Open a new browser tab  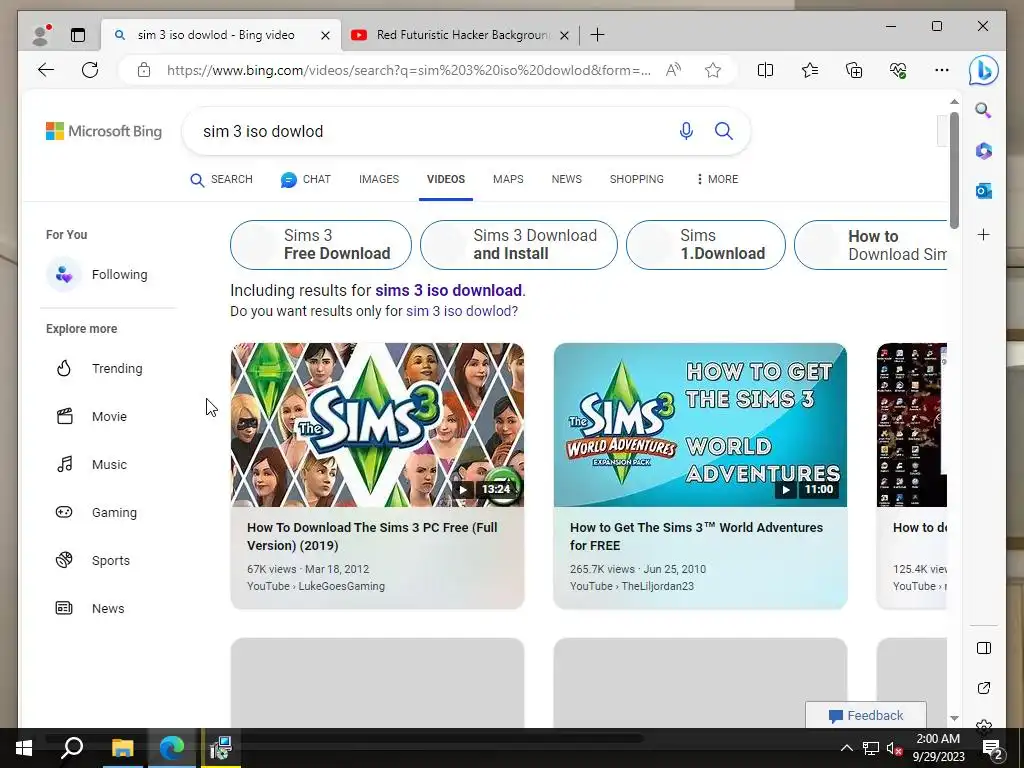pos(597,35)
